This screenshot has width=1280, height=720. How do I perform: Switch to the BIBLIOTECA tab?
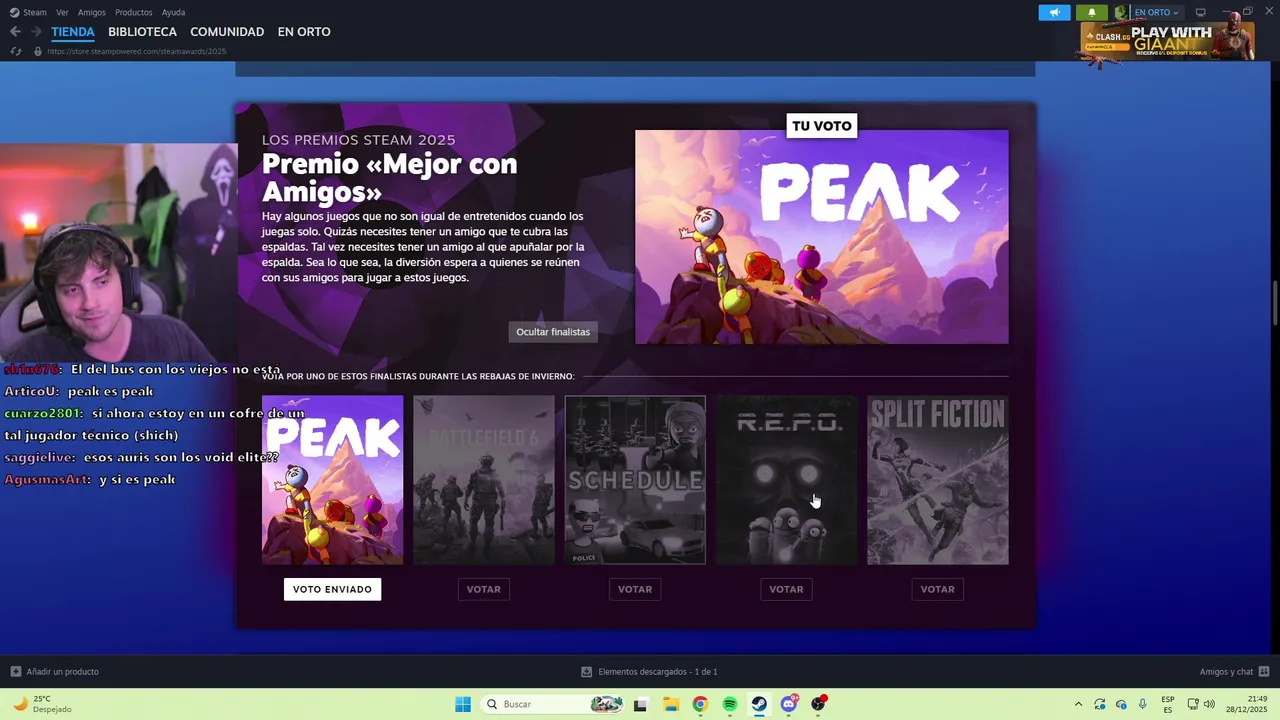pos(142,32)
